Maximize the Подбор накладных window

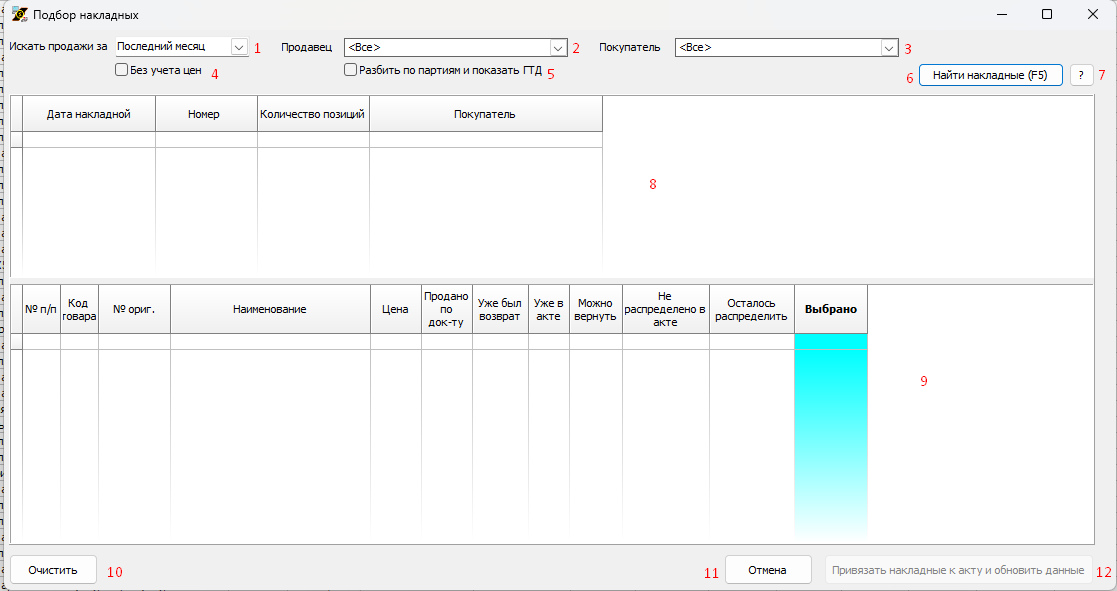tap(1047, 15)
